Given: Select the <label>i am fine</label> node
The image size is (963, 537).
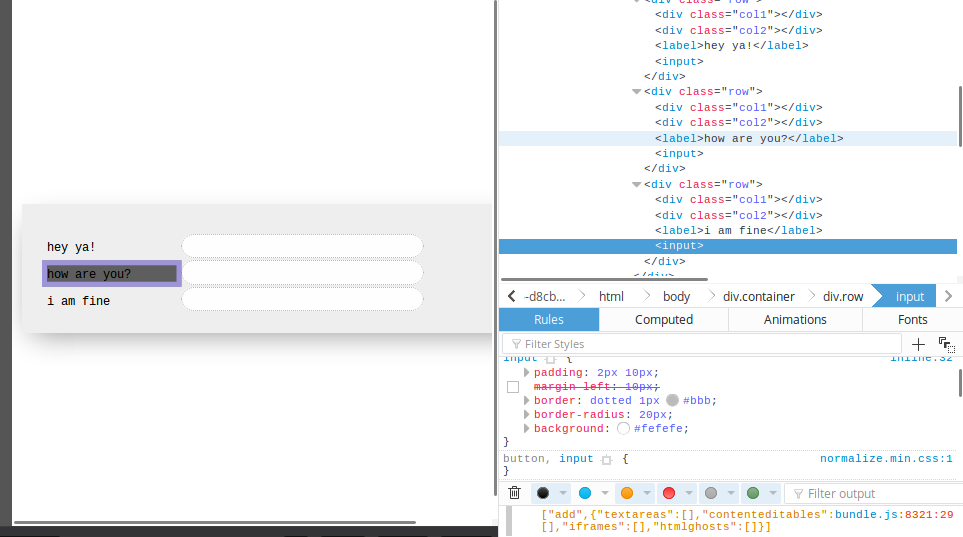Looking at the screenshot, I should point(738,230).
